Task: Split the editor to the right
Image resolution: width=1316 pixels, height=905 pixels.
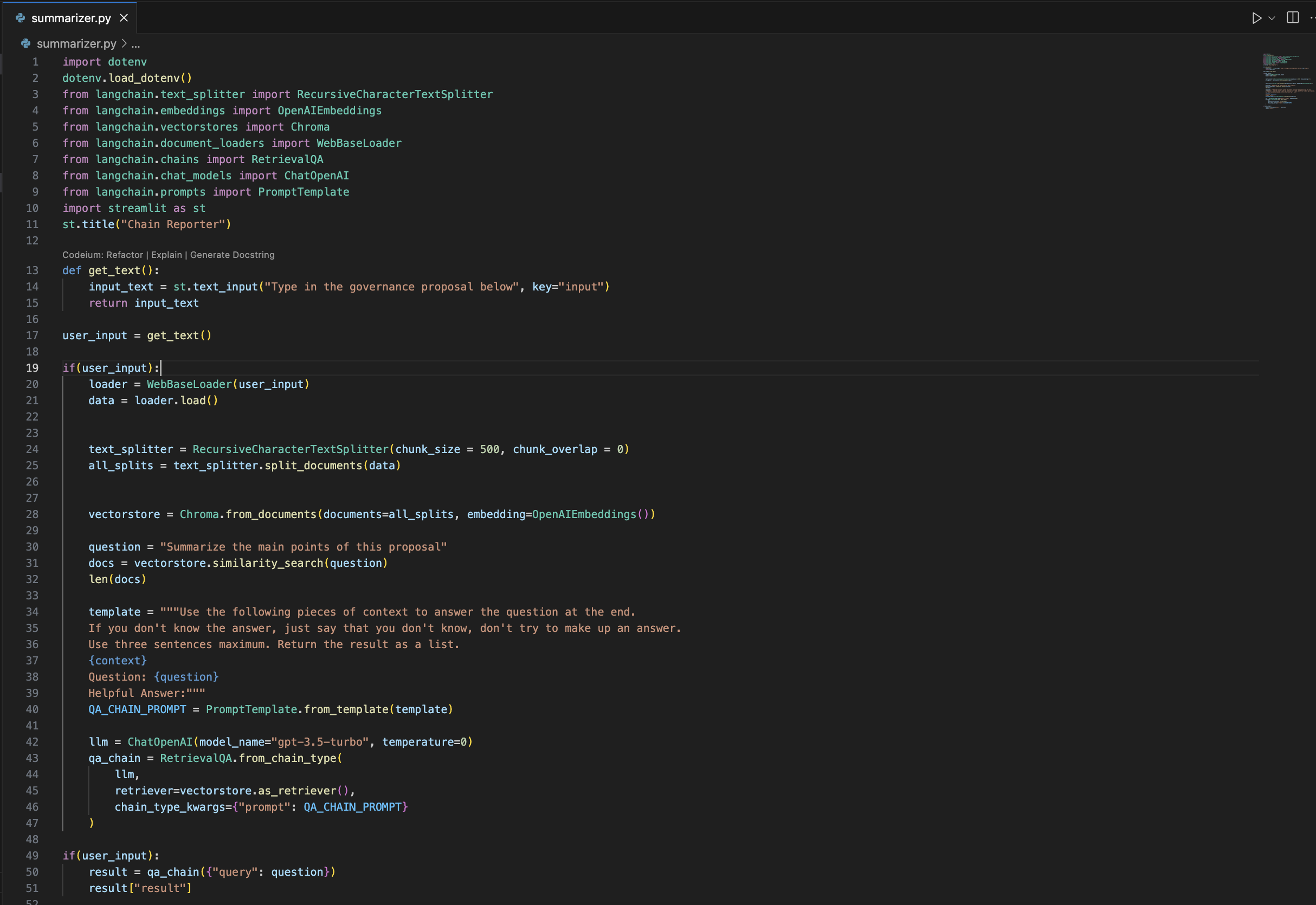Action: coord(1293,17)
